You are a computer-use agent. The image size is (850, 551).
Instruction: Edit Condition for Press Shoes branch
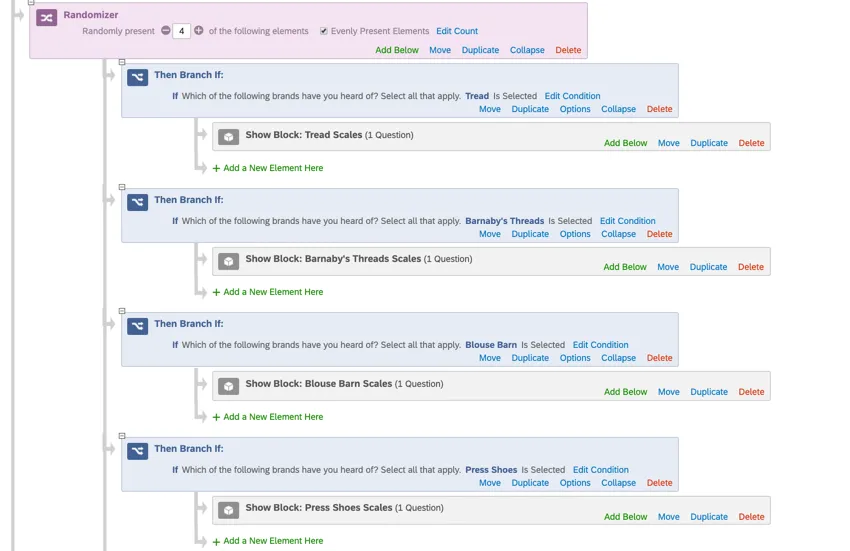coord(601,470)
